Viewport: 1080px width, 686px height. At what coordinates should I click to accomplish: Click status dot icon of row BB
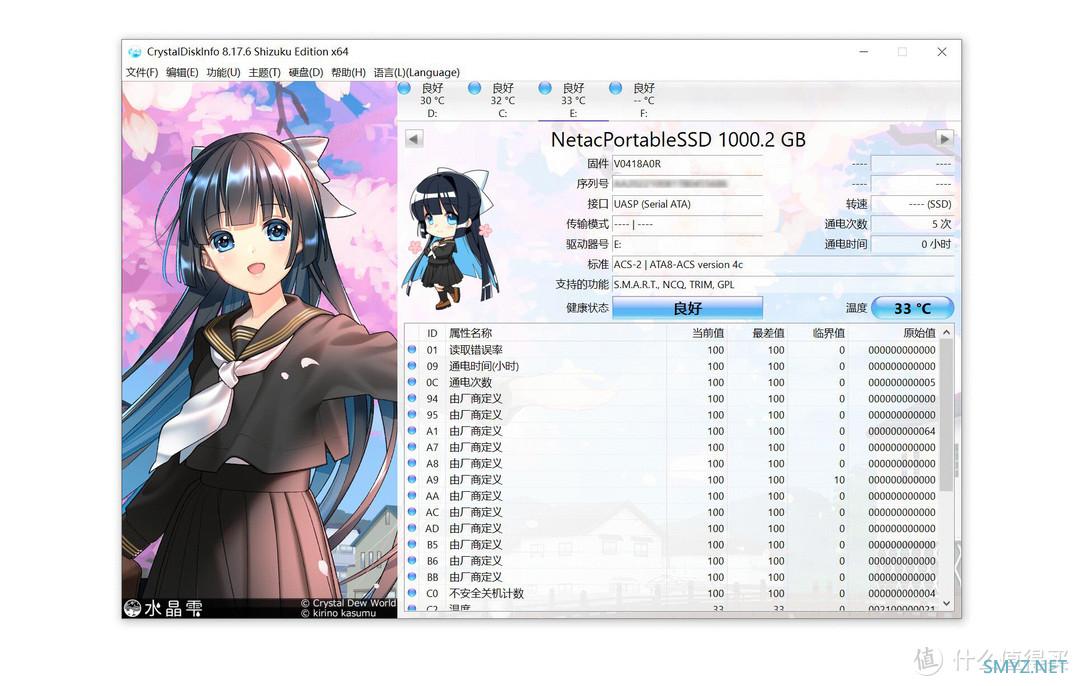[412, 576]
